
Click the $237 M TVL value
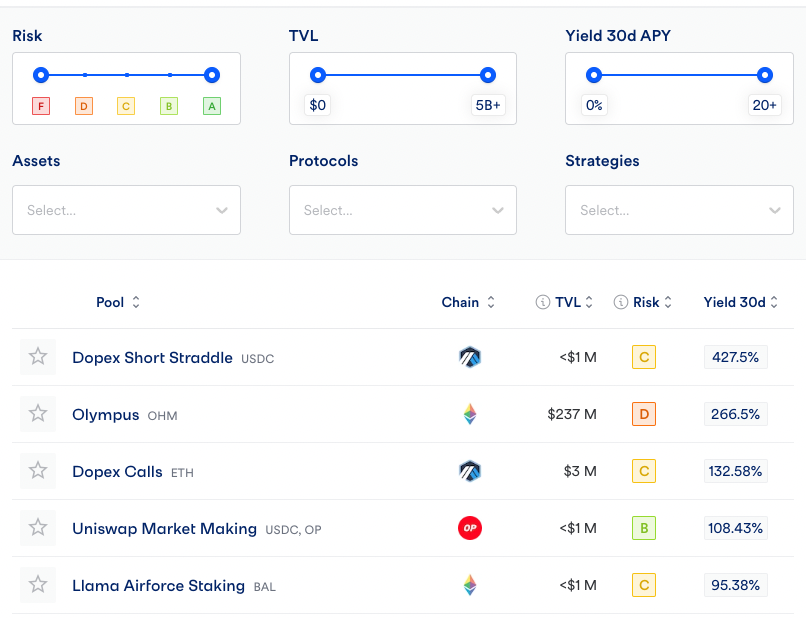click(572, 414)
